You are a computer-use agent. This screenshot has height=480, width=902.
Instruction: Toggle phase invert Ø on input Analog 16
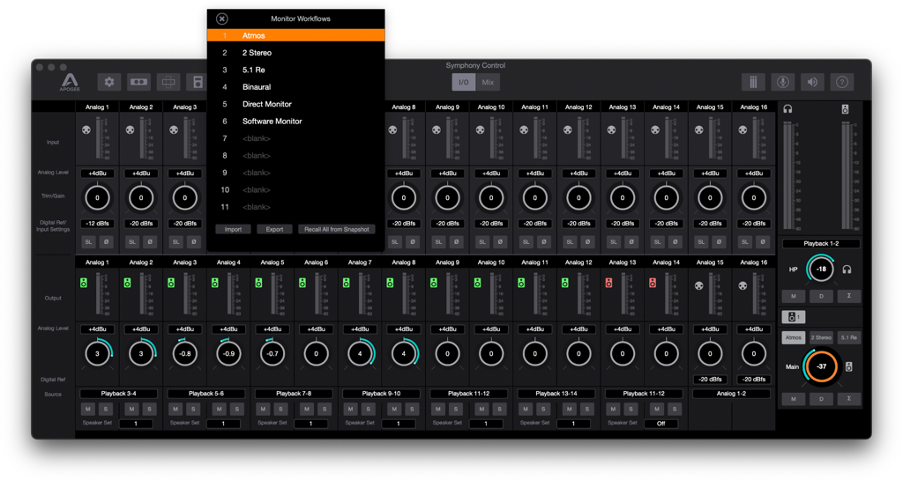coord(762,242)
